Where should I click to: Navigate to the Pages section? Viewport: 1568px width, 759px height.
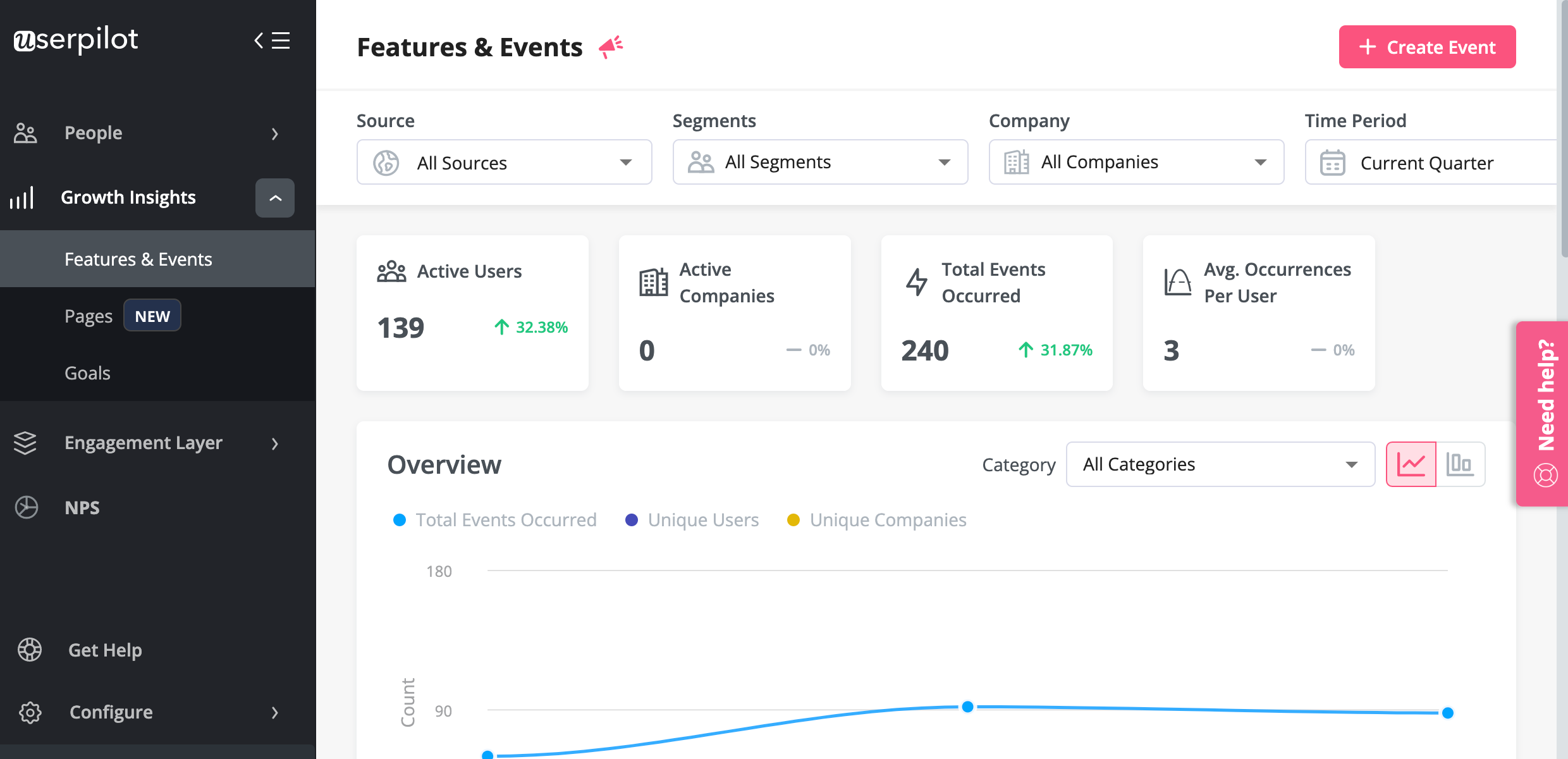88,316
